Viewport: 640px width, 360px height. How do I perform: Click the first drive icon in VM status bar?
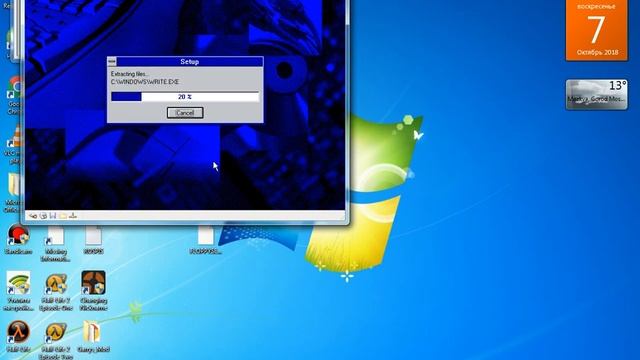click(x=33, y=216)
